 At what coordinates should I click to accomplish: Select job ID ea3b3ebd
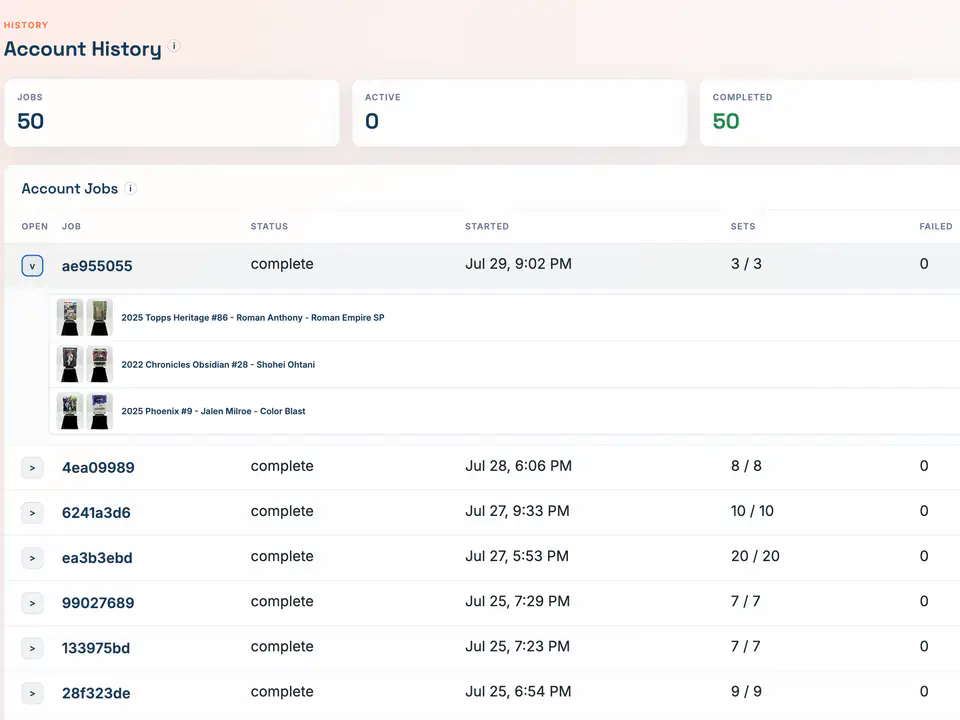(97, 558)
